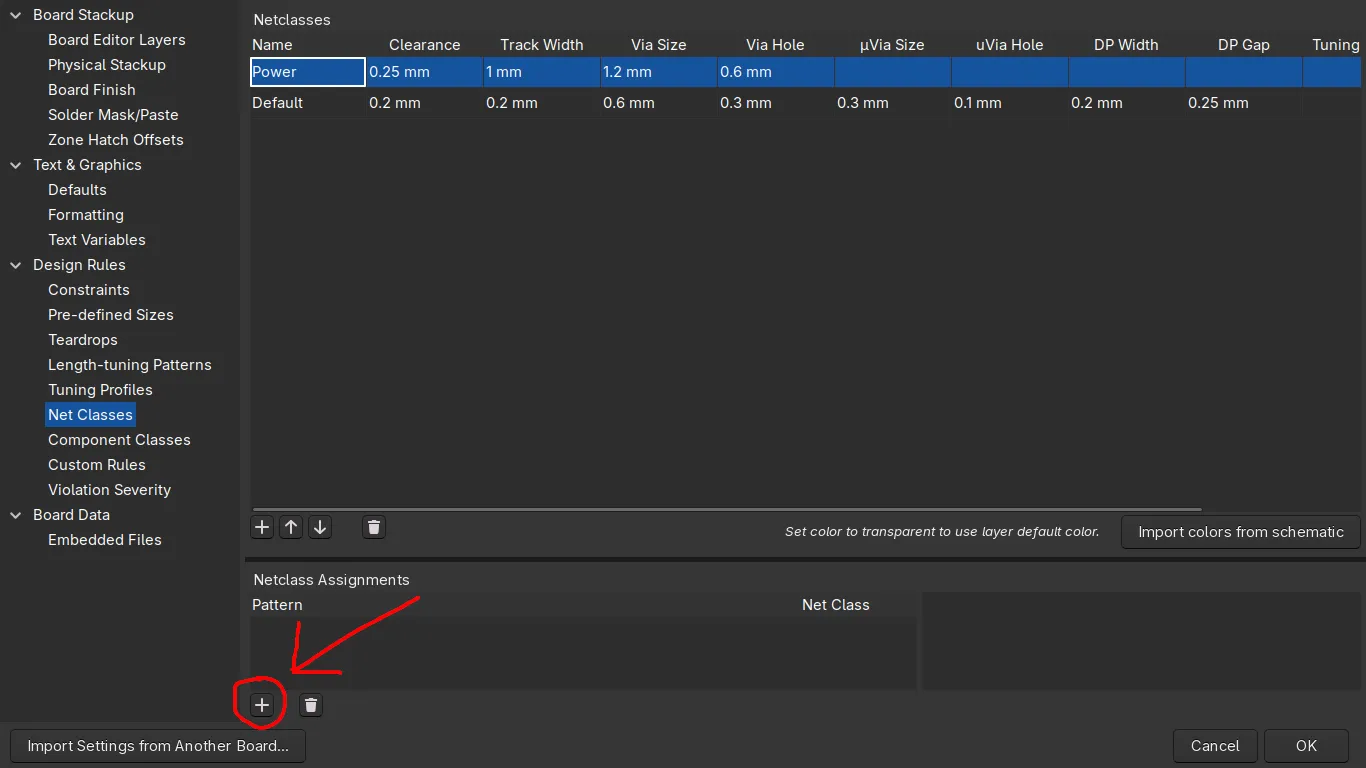The height and width of the screenshot is (768, 1366).
Task: Add a new netclass assignment pattern
Action: pos(262,705)
